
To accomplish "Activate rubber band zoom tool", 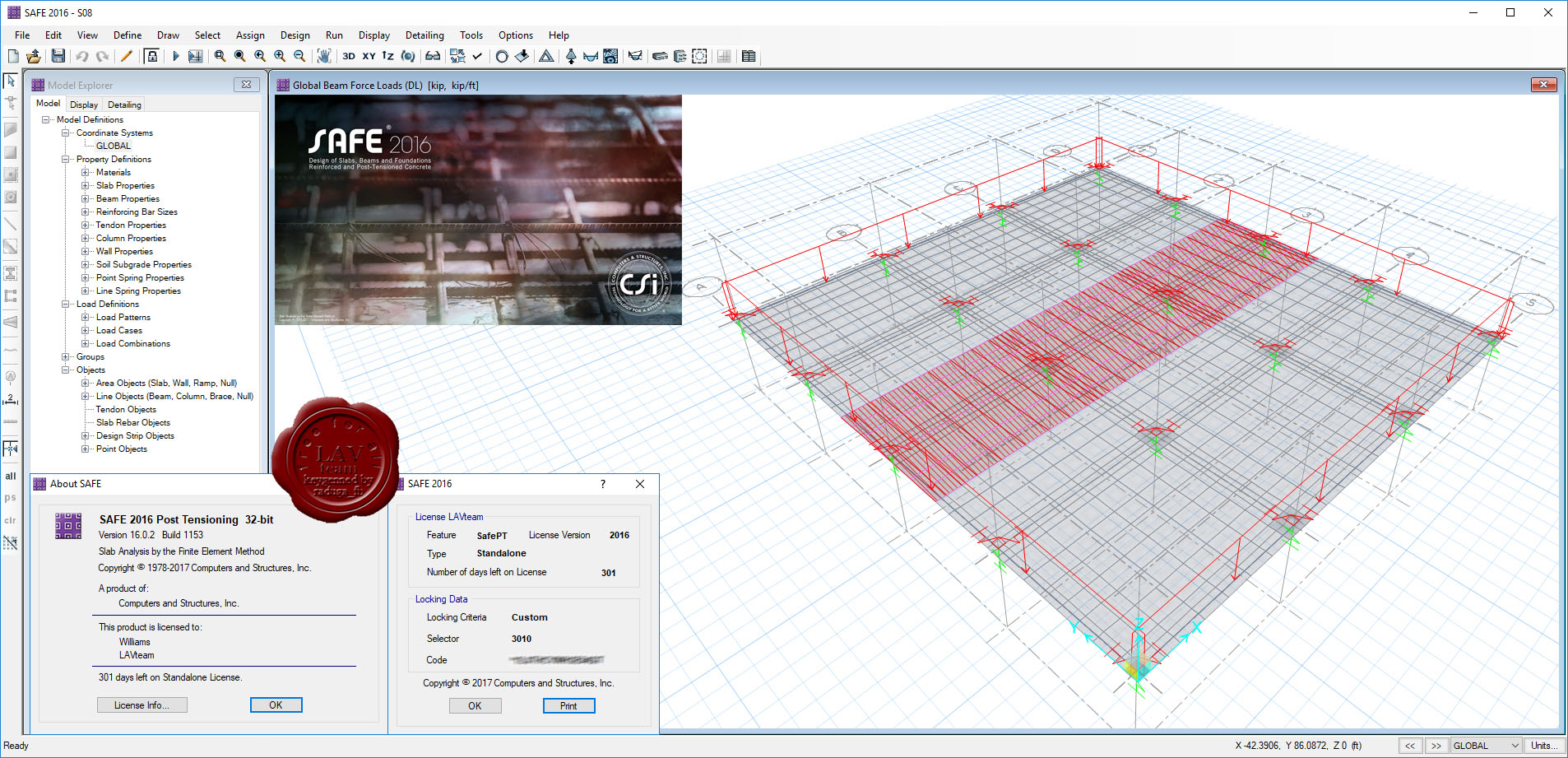I will click(x=220, y=56).
